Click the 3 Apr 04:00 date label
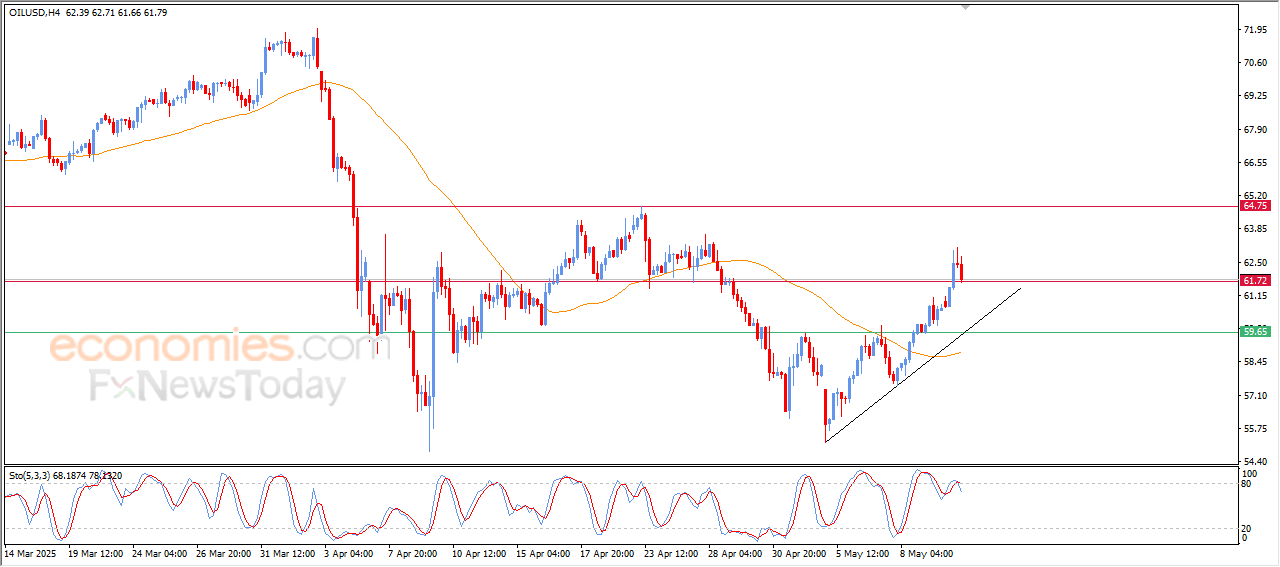Viewport: 1280px width, 567px height. point(348,552)
